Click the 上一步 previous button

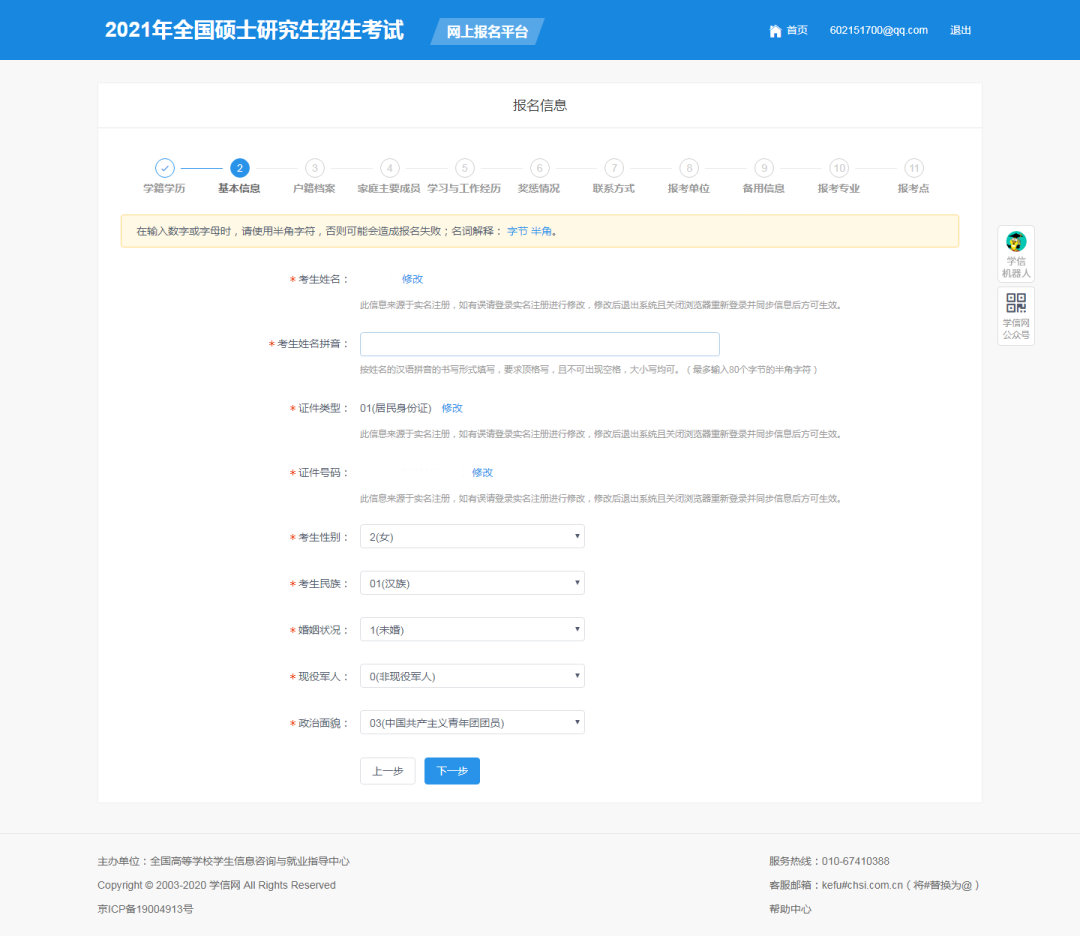(x=387, y=770)
